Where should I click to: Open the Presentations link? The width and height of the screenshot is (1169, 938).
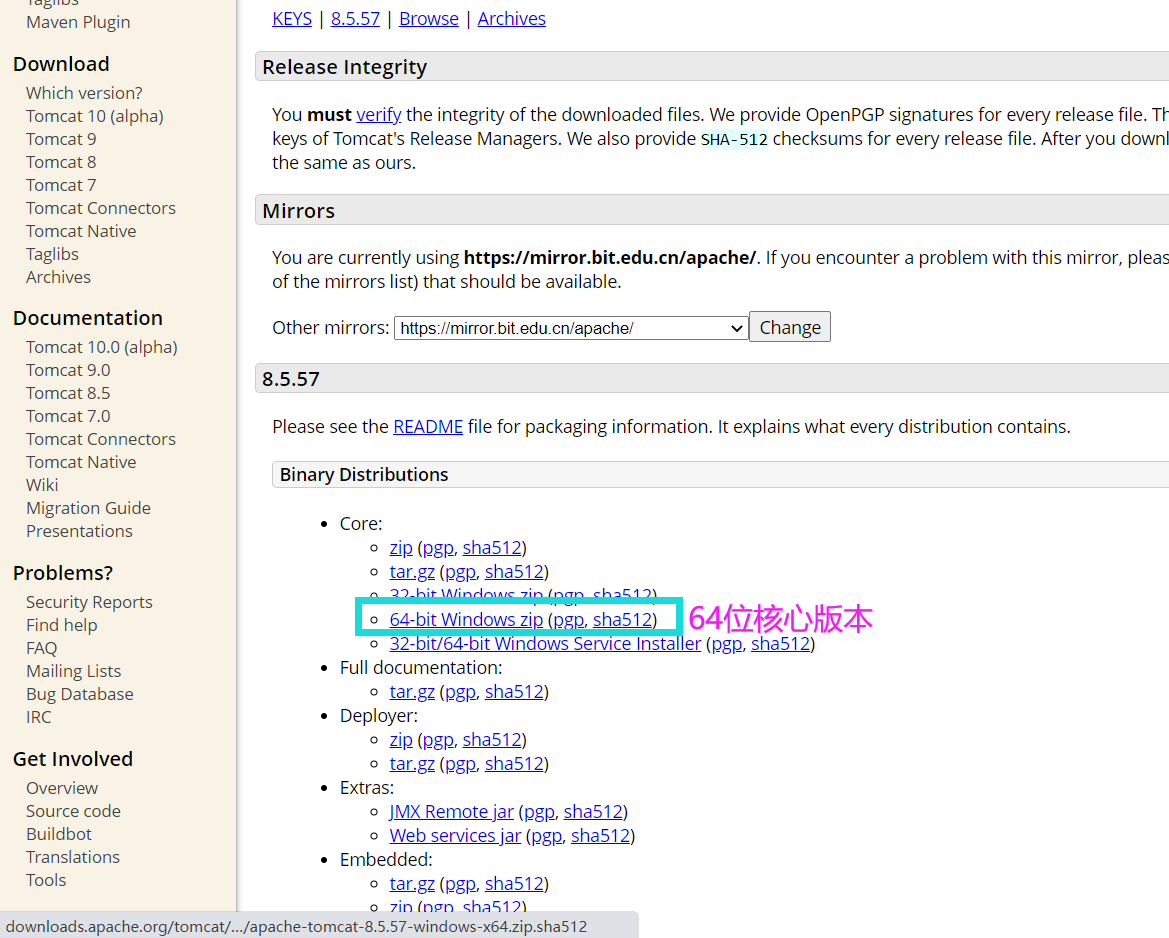(x=79, y=532)
